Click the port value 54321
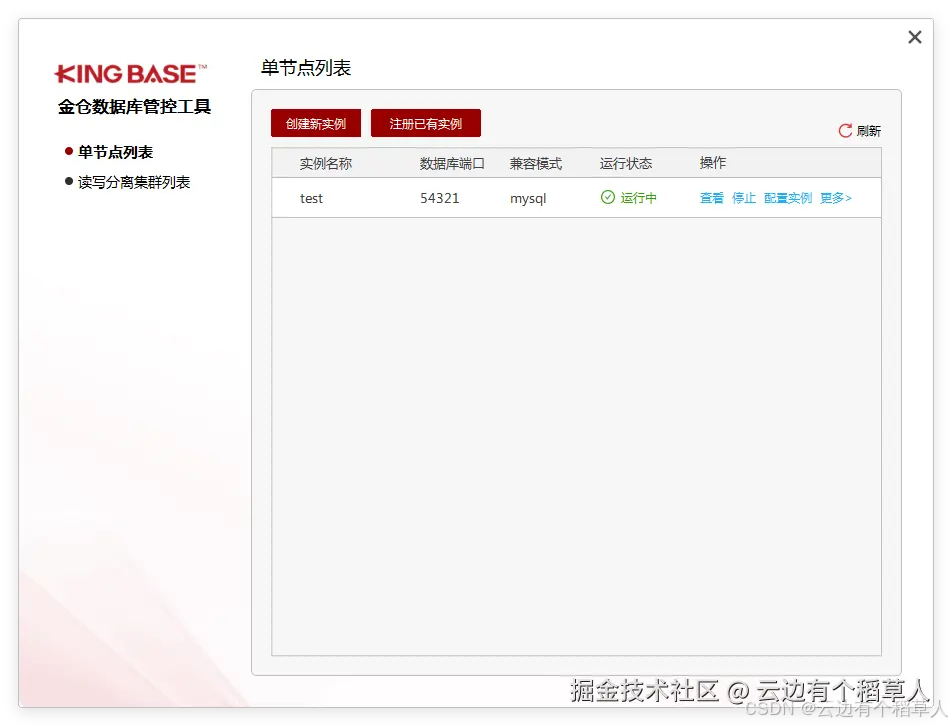 pyautogui.click(x=440, y=198)
